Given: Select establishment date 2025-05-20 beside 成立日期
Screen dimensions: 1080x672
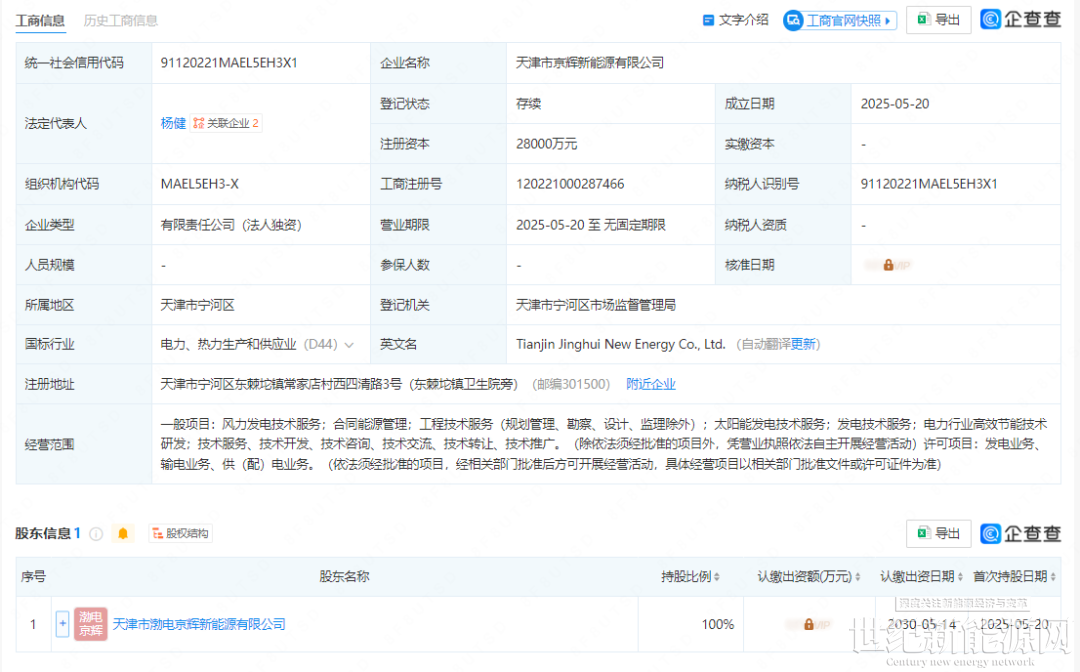Looking at the screenshot, I should (x=894, y=103).
